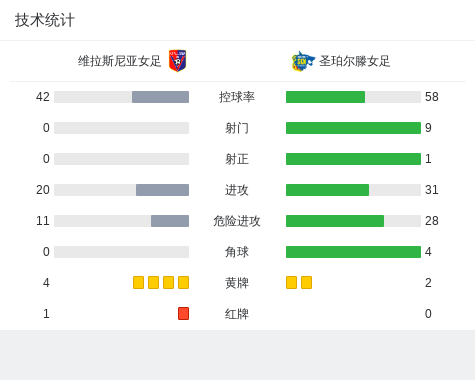Click the green 射门 bar showing 9
This screenshot has height=380, width=475.
(x=353, y=128)
